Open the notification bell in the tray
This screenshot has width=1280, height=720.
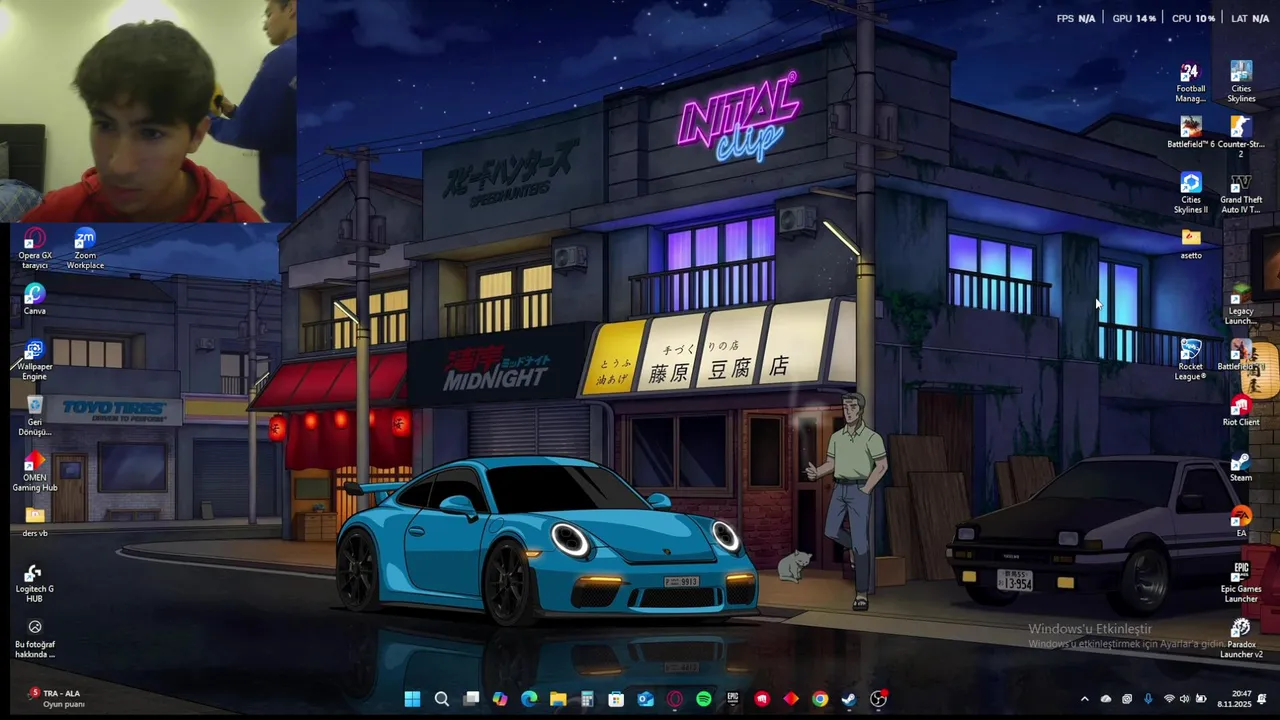click(1262, 699)
